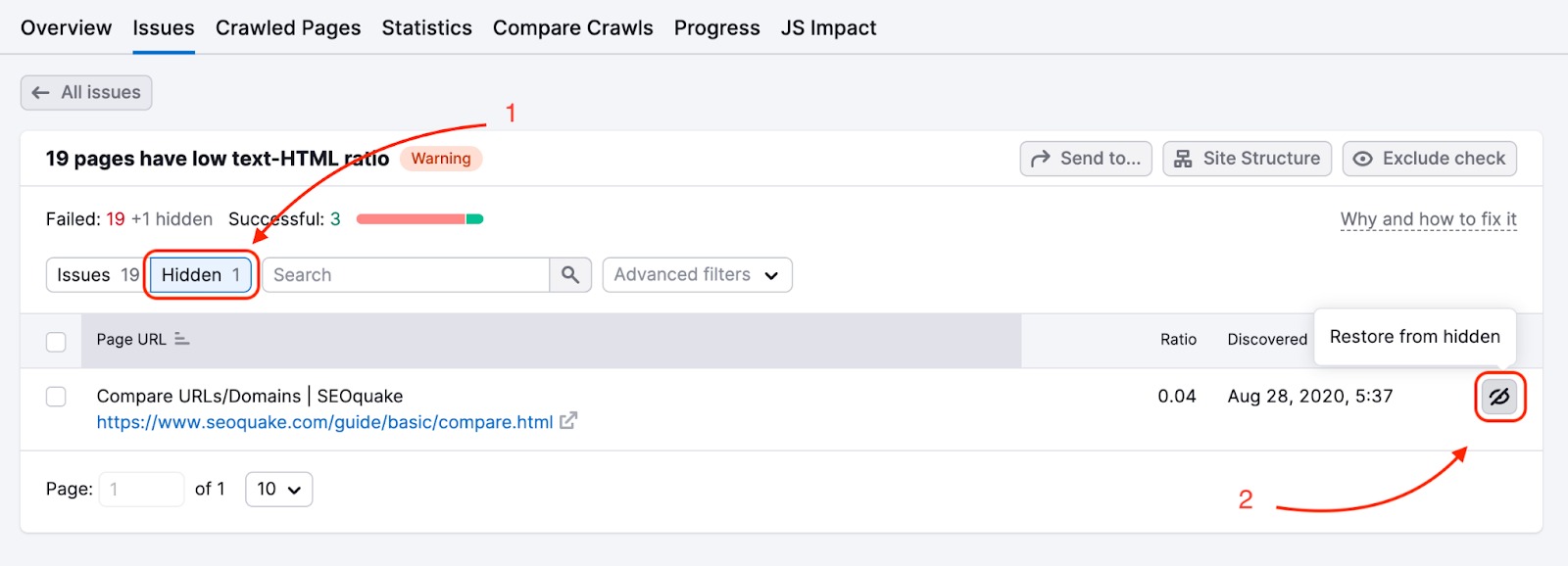Click the external link icon beside URL

tap(568, 421)
